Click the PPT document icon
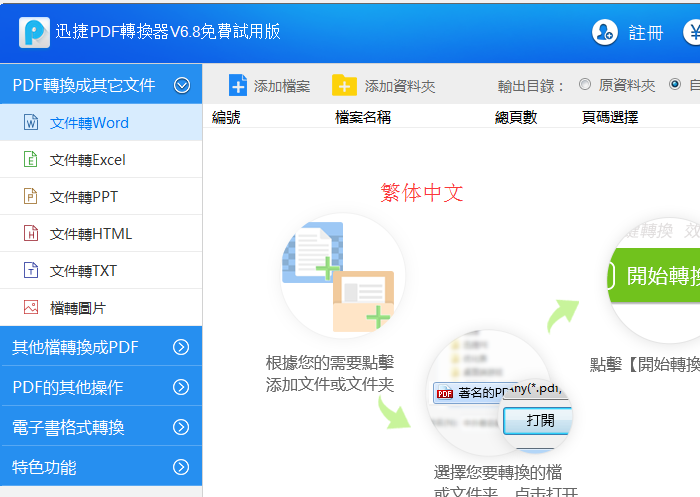The height and width of the screenshot is (497, 700). [30, 196]
